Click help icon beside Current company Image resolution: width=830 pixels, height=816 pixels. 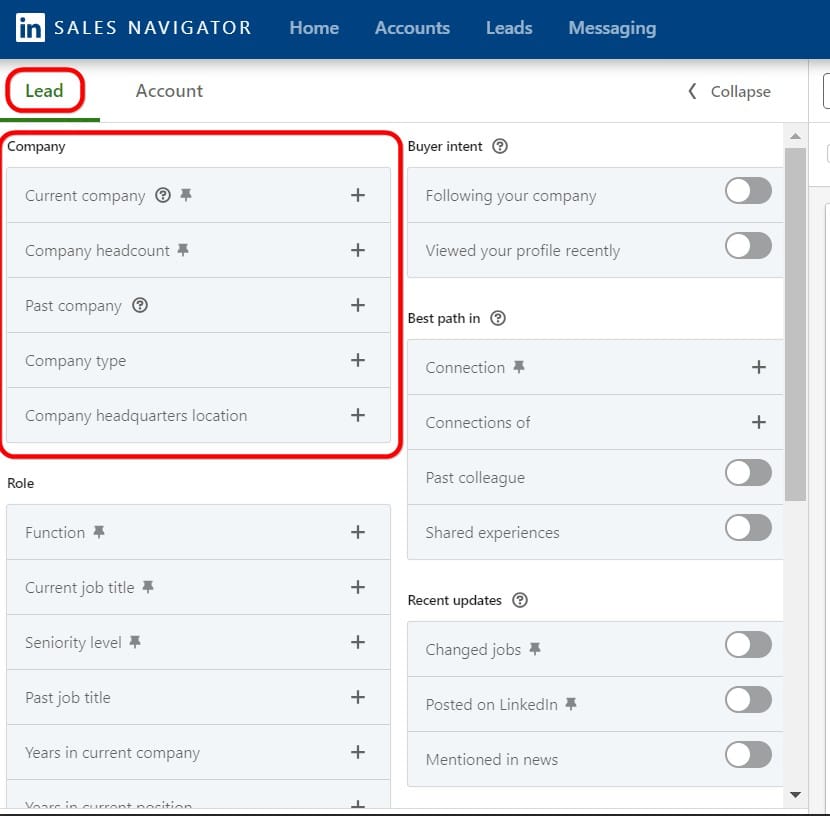click(163, 195)
